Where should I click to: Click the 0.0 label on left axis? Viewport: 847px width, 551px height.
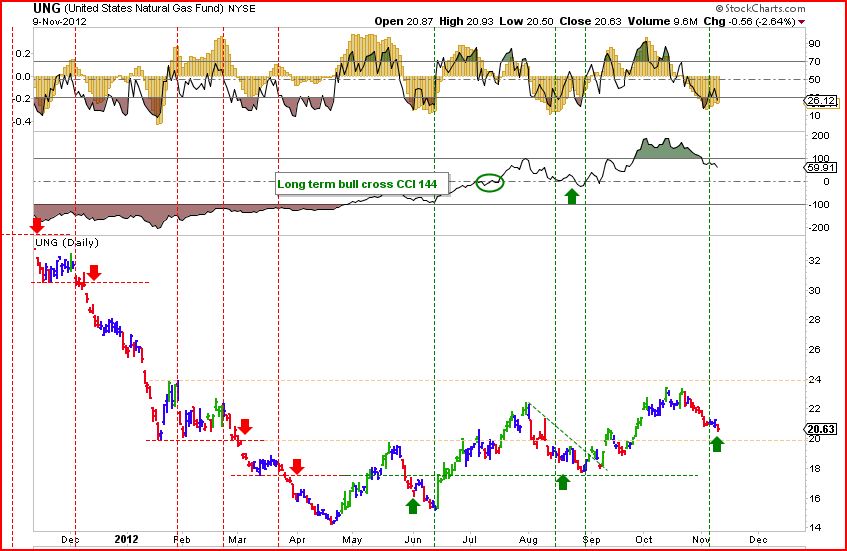pyautogui.click(x=23, y=77)
